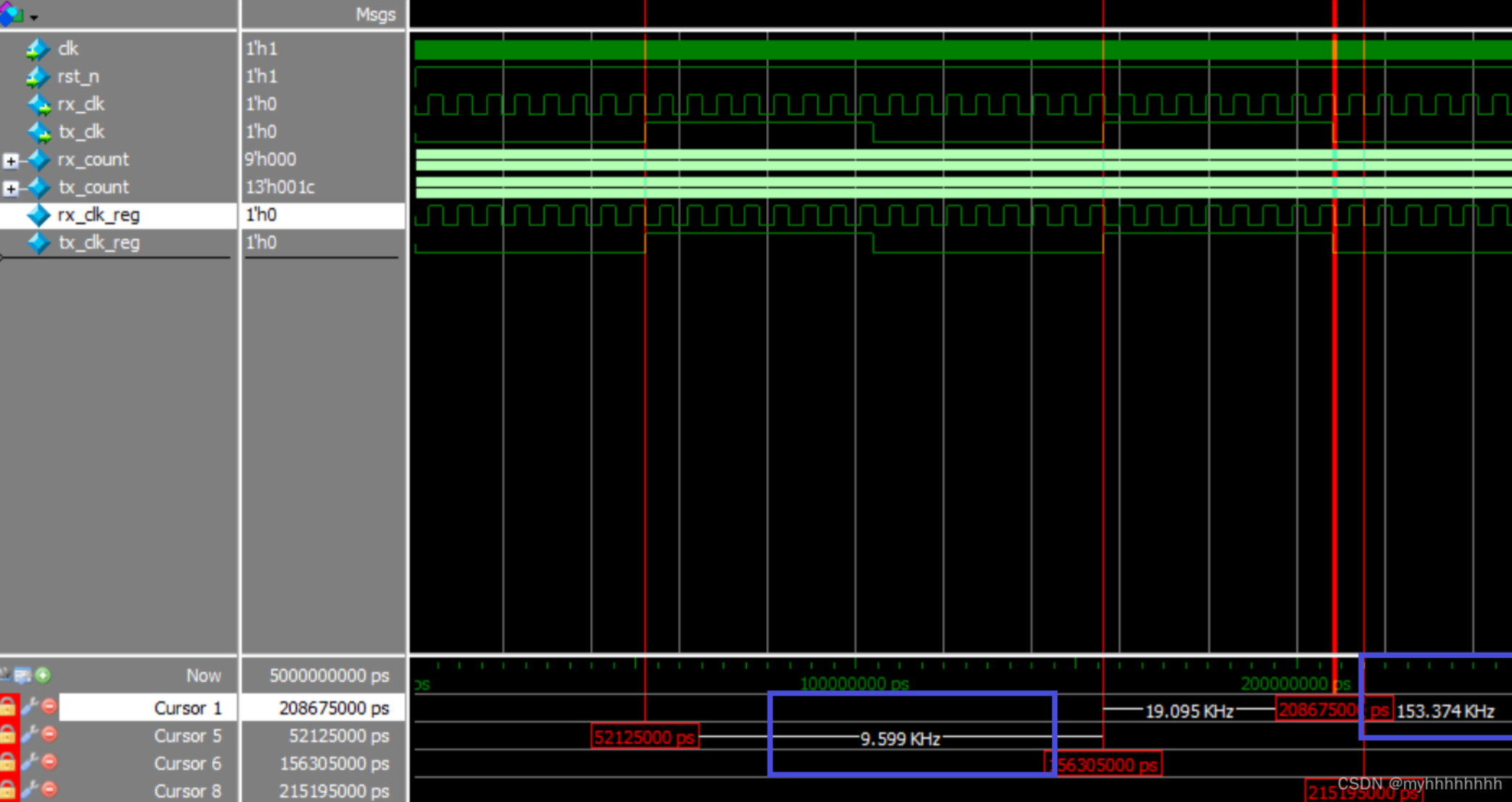Expand the rx_count signal bus

coord(11,161)
